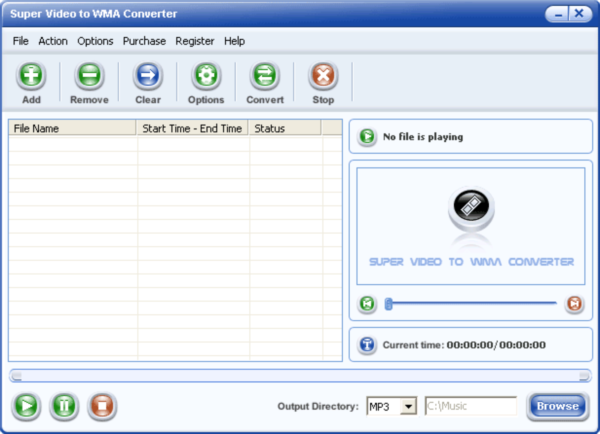Image resolution: width=600 pixels, height=434 pixels.
Task: Click the green Pause button at bottom
Action: 64,405
